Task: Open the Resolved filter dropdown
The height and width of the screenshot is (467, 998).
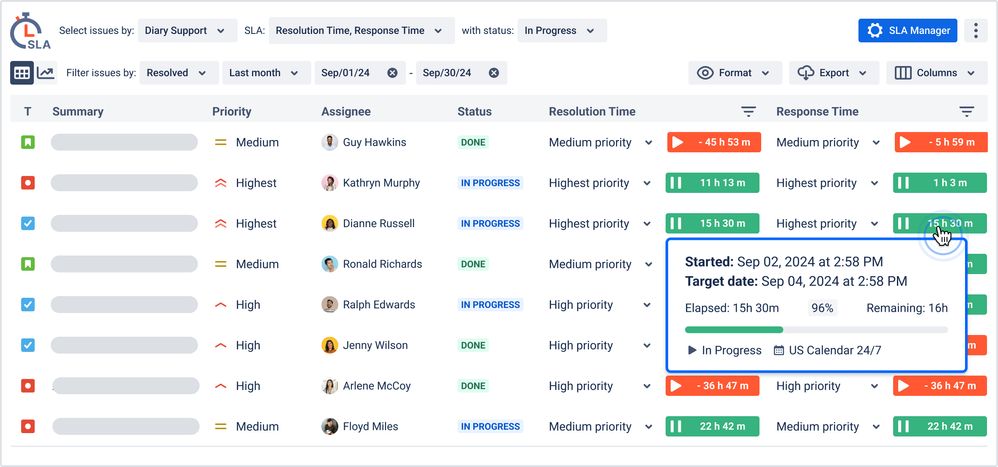Action: coord(179,73)
